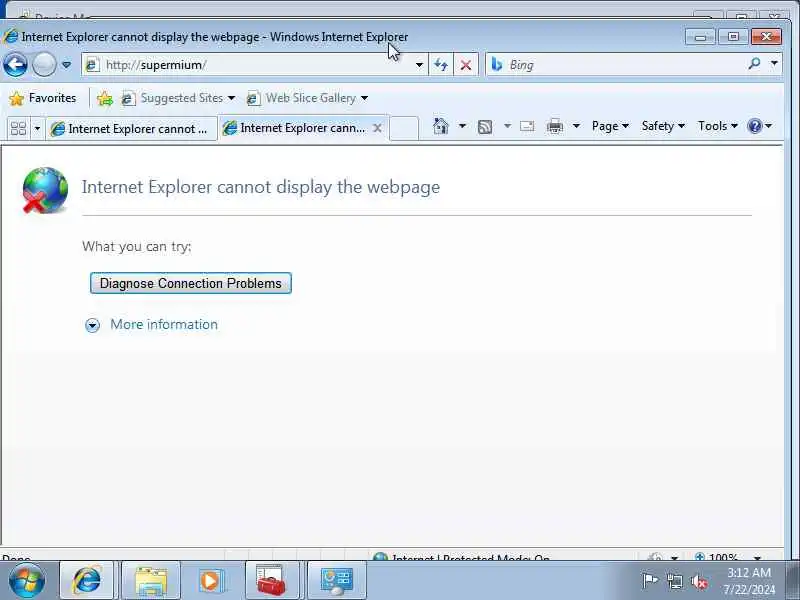Viewport: 800px width, 600px height.
Task: Open Web Slice Gallery link
Action: 303,98
